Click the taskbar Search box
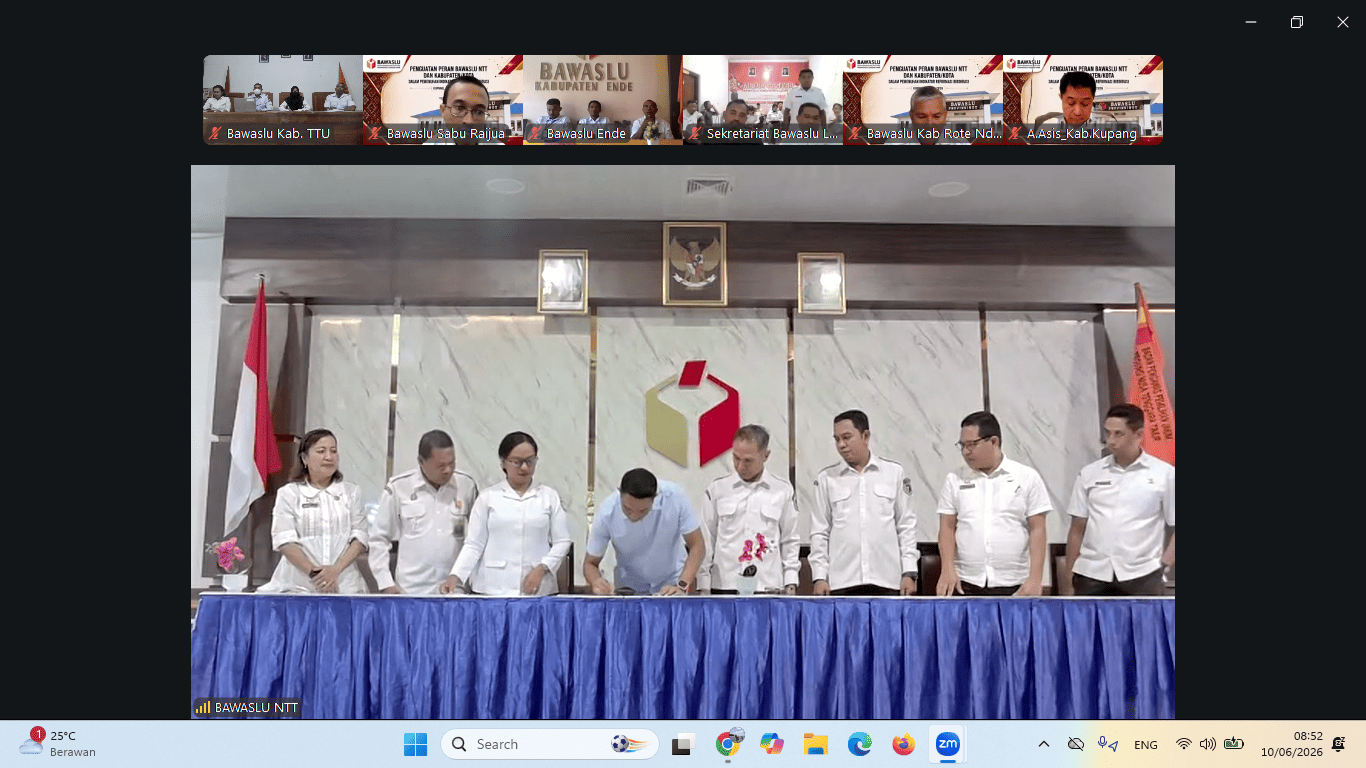1366x768 pixels. 549,744
